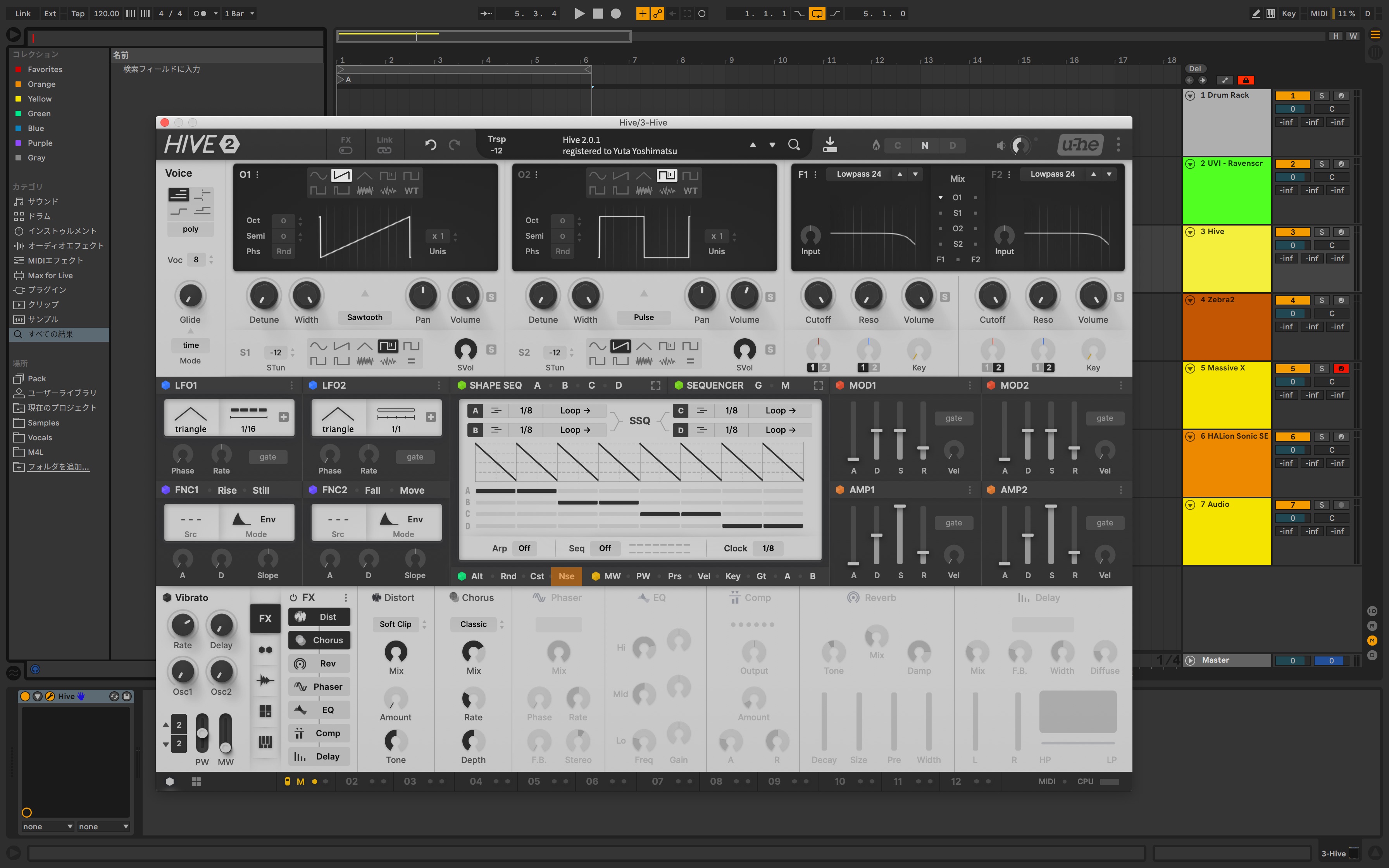This screenshot has width=1389, height=868.
Task: Open keyboard panel icon in Hive sidebar
Action: click(x=265, y=742)
